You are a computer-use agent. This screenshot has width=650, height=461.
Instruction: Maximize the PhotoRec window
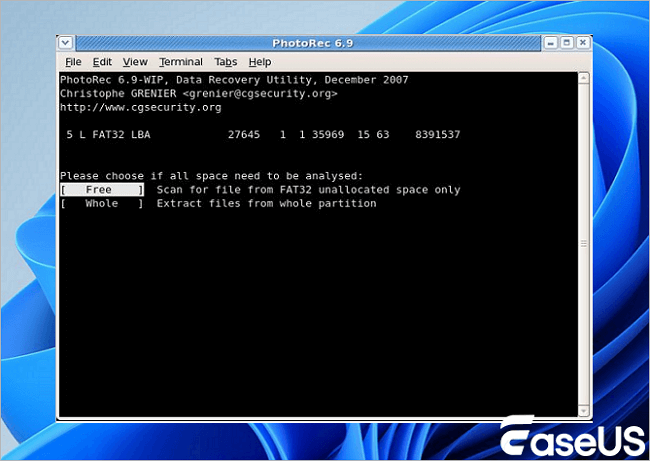pyautogui.click(x=567, y=43)
